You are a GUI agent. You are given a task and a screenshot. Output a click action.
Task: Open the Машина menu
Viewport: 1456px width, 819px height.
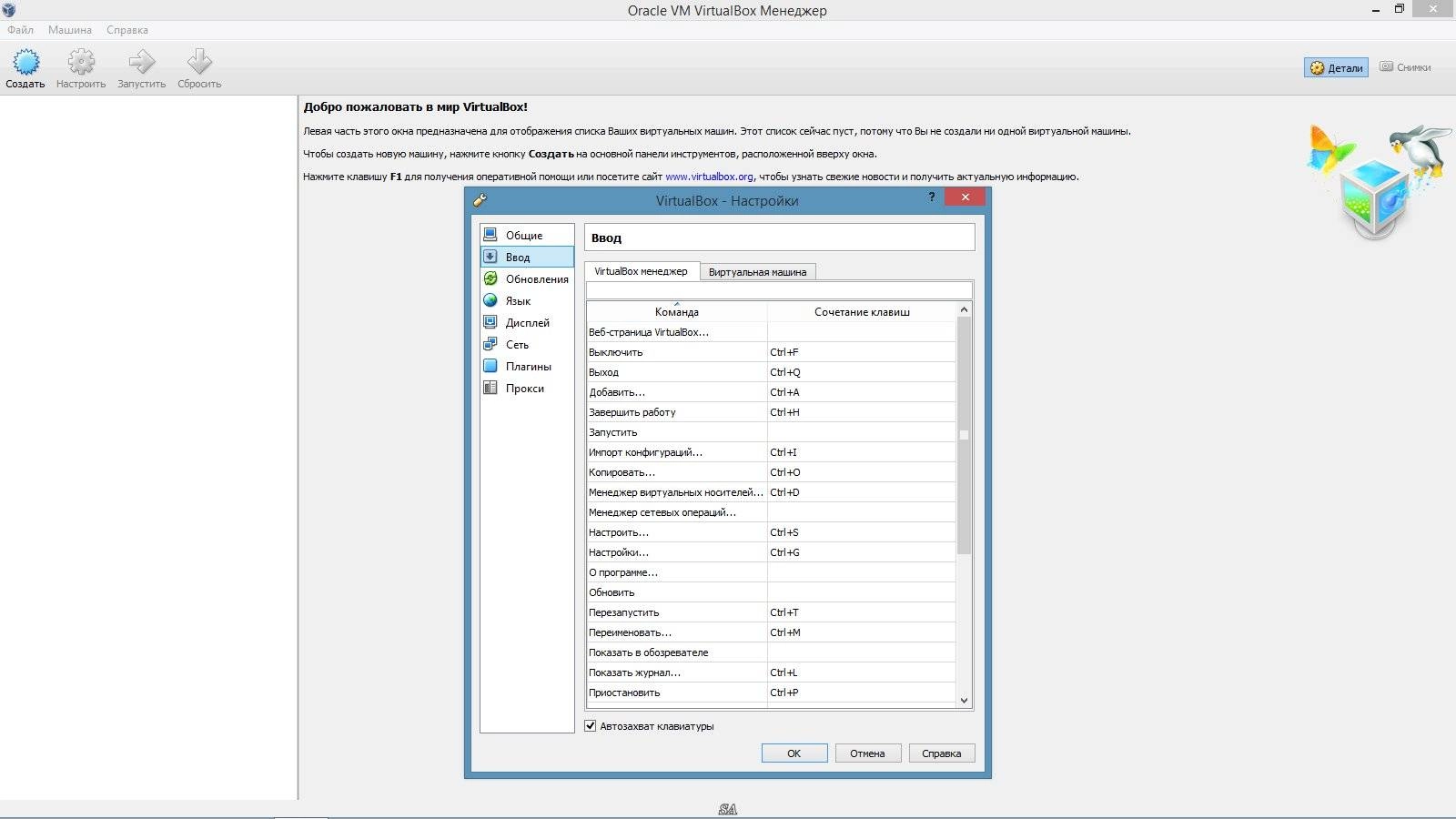coord(70,30)
